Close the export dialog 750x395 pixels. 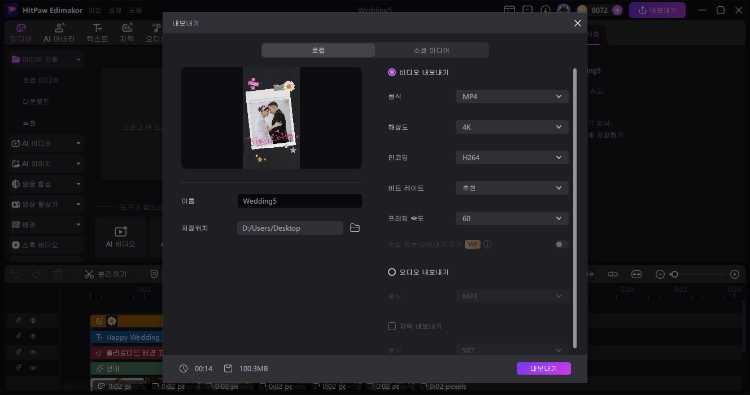pos(577,23)
